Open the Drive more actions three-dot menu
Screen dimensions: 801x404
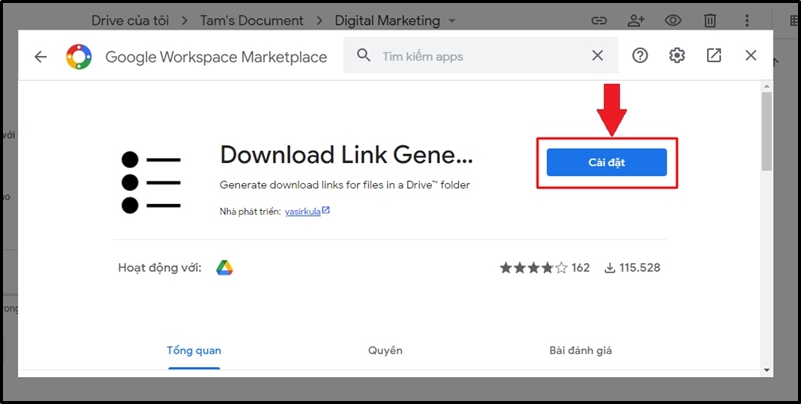[x=747, y=20]
